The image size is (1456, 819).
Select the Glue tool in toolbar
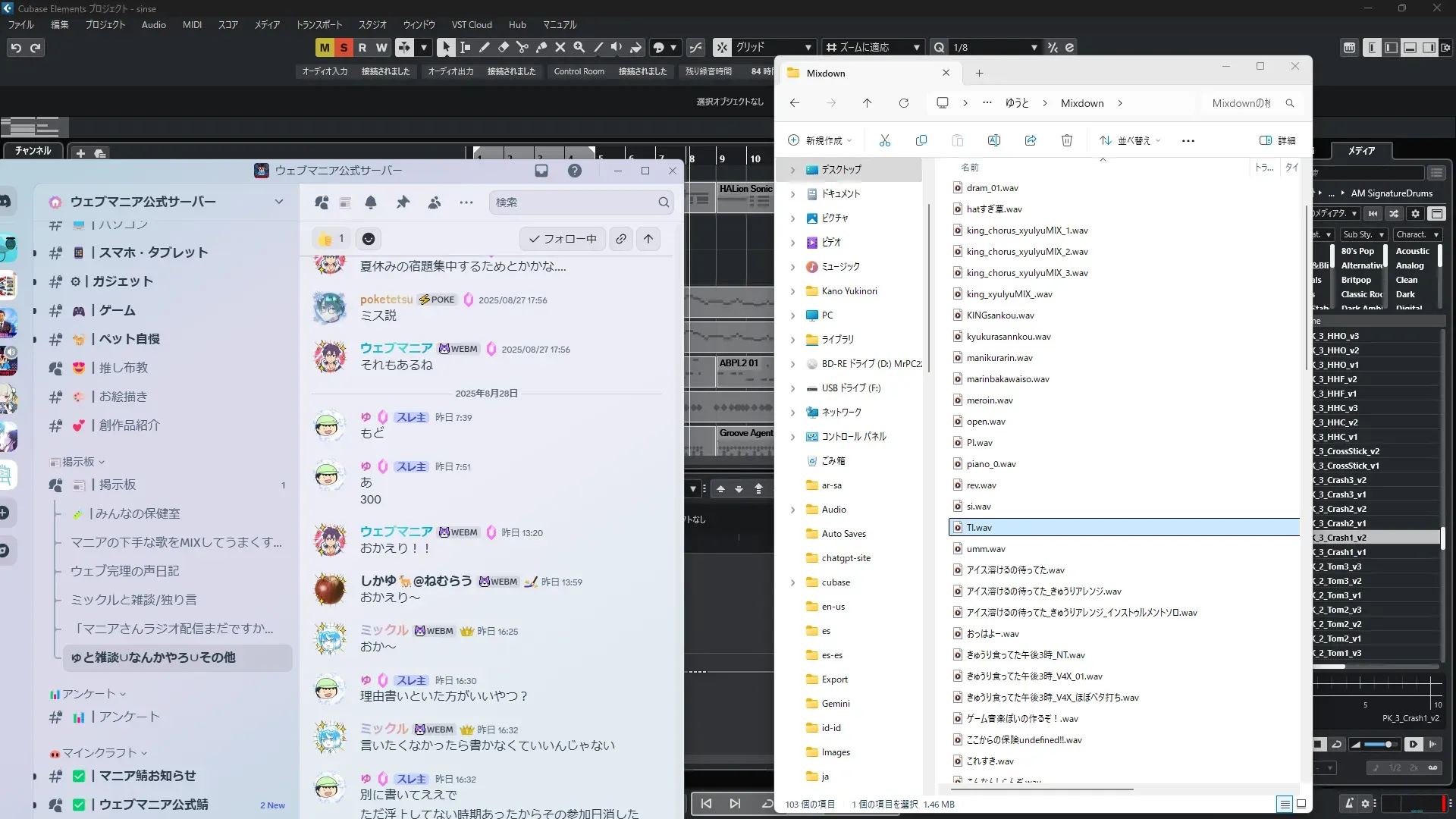click(541, 47)
